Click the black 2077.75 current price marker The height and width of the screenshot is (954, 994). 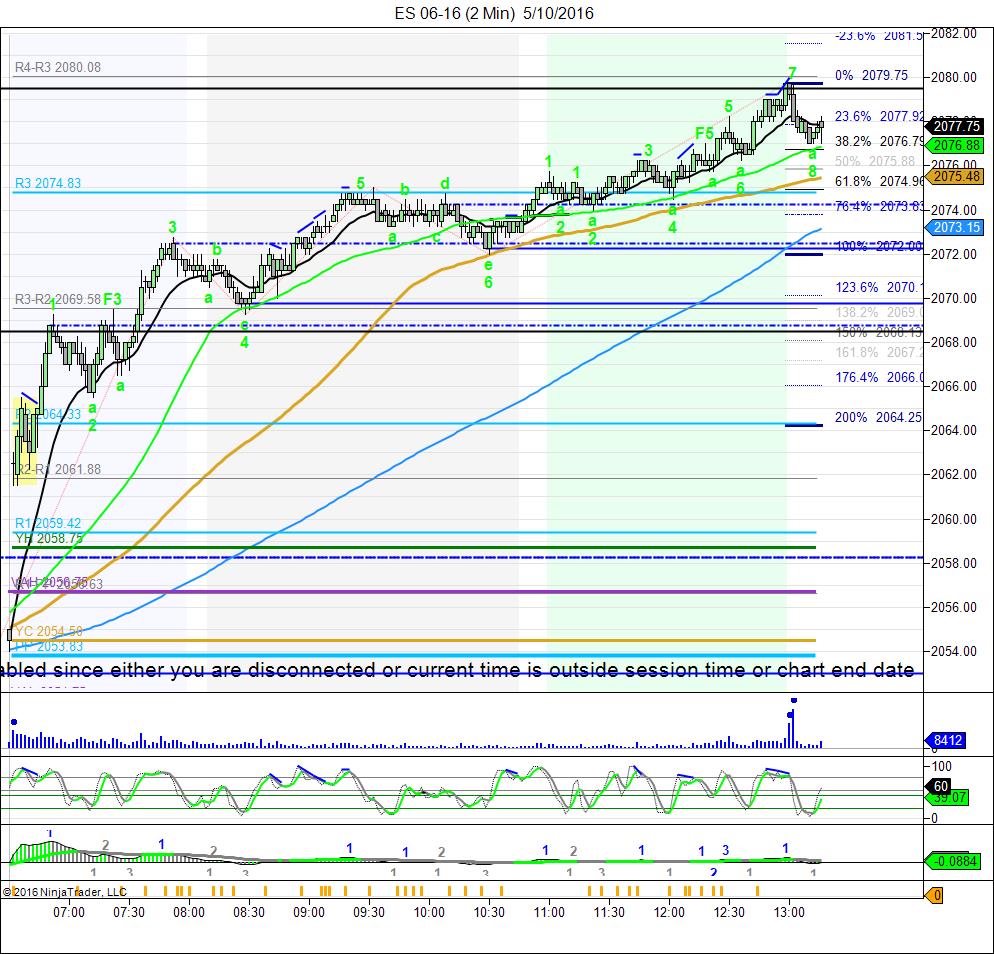coord(955,126)
